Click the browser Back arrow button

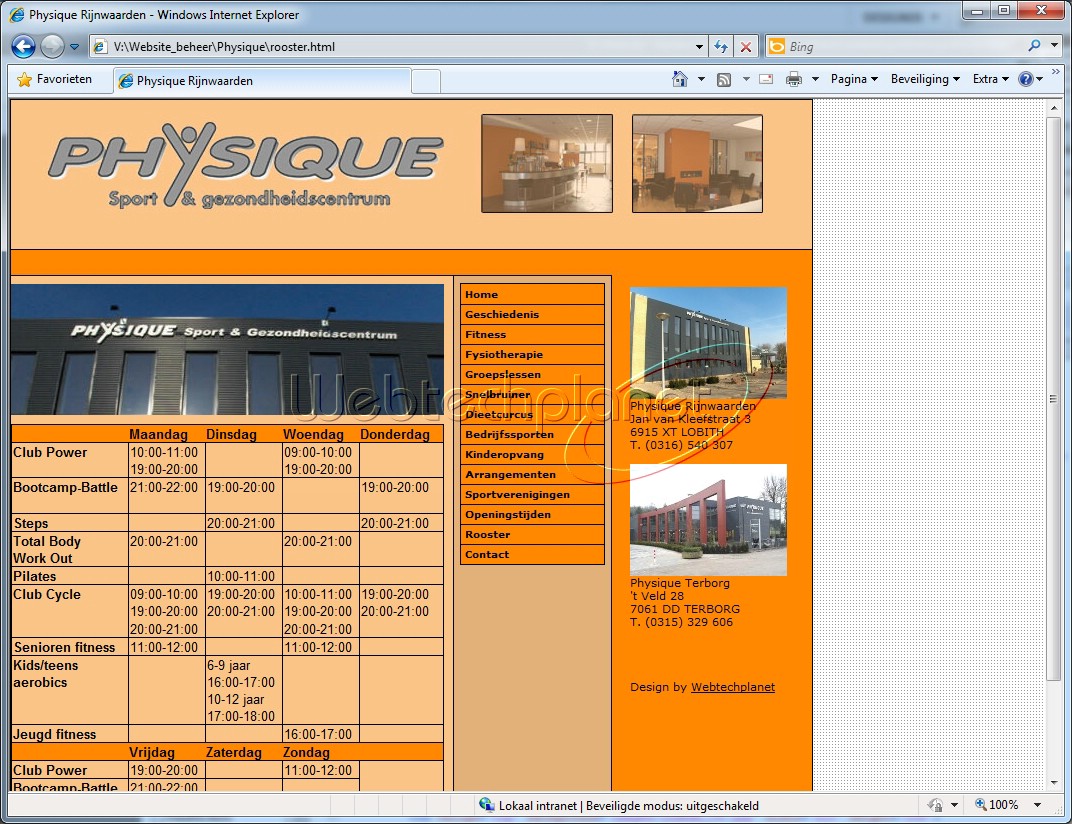(x=23, y=46)
